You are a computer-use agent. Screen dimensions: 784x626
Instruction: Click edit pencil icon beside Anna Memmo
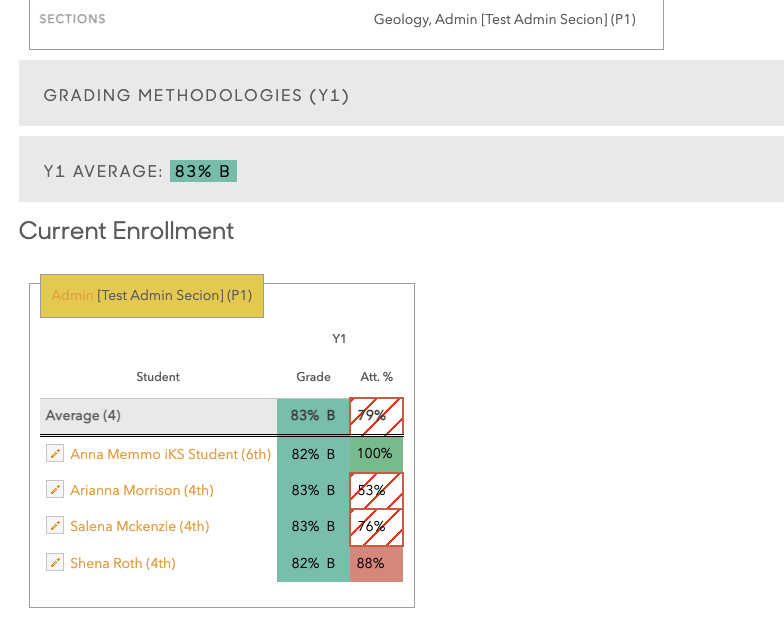click(x=55, y=454)
